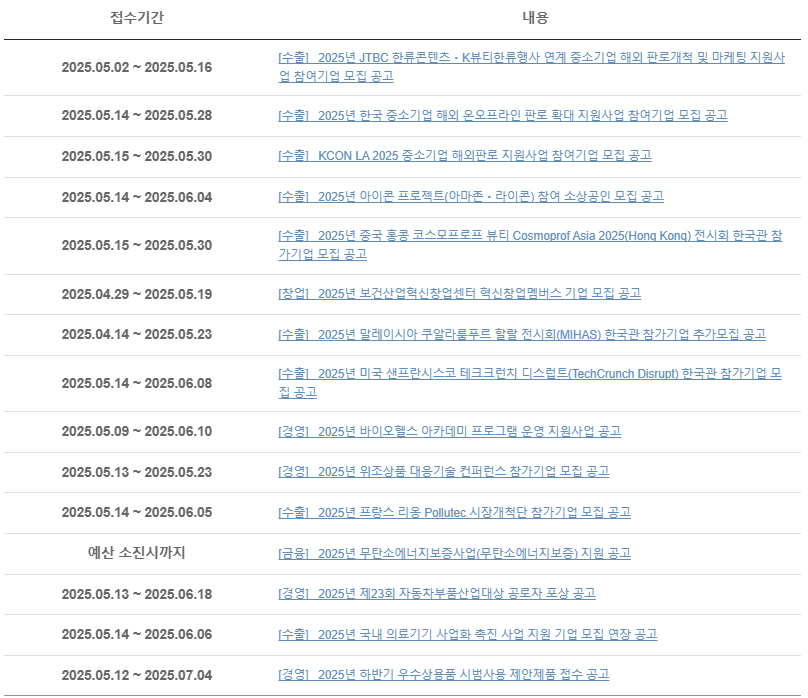Open 보건산업혁신창업센터 혁신창업멤버스 기업 모집 공고 link
This screenshot has height=698, width=808.
[460, 294]
